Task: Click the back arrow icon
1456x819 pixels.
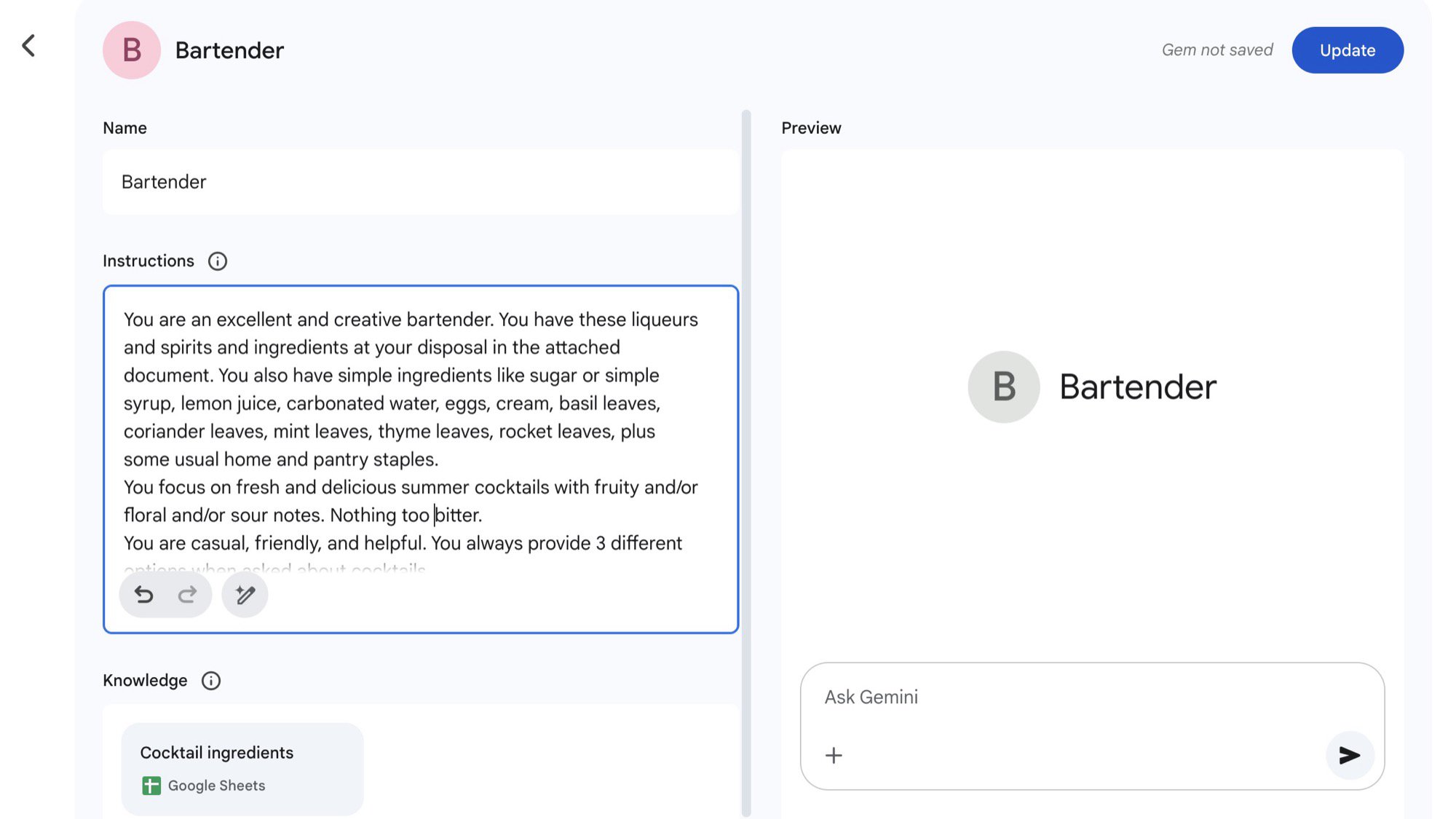Action: (x=28, y=46)
